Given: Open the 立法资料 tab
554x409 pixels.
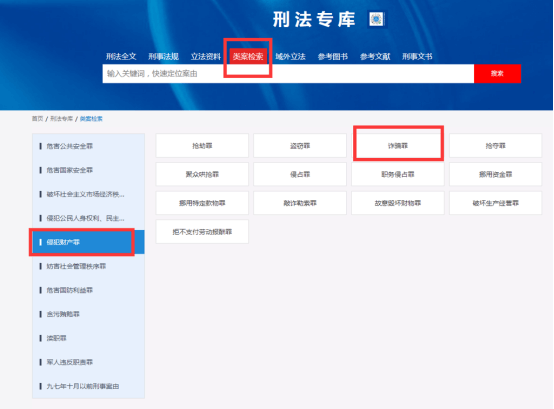Looking at the screenshot, I should point(206,57).
